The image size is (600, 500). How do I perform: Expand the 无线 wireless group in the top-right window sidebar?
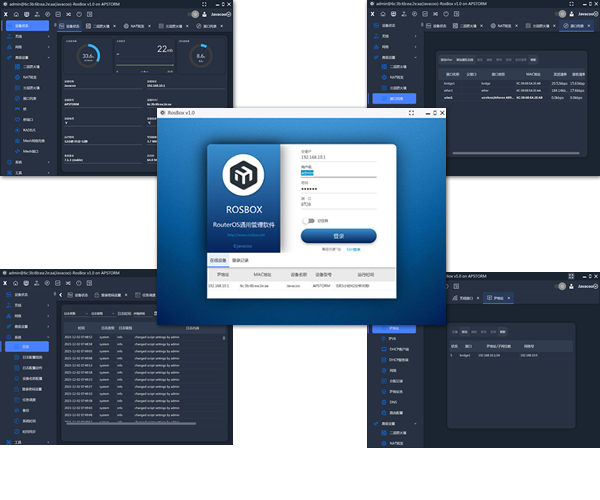(395, 36)
